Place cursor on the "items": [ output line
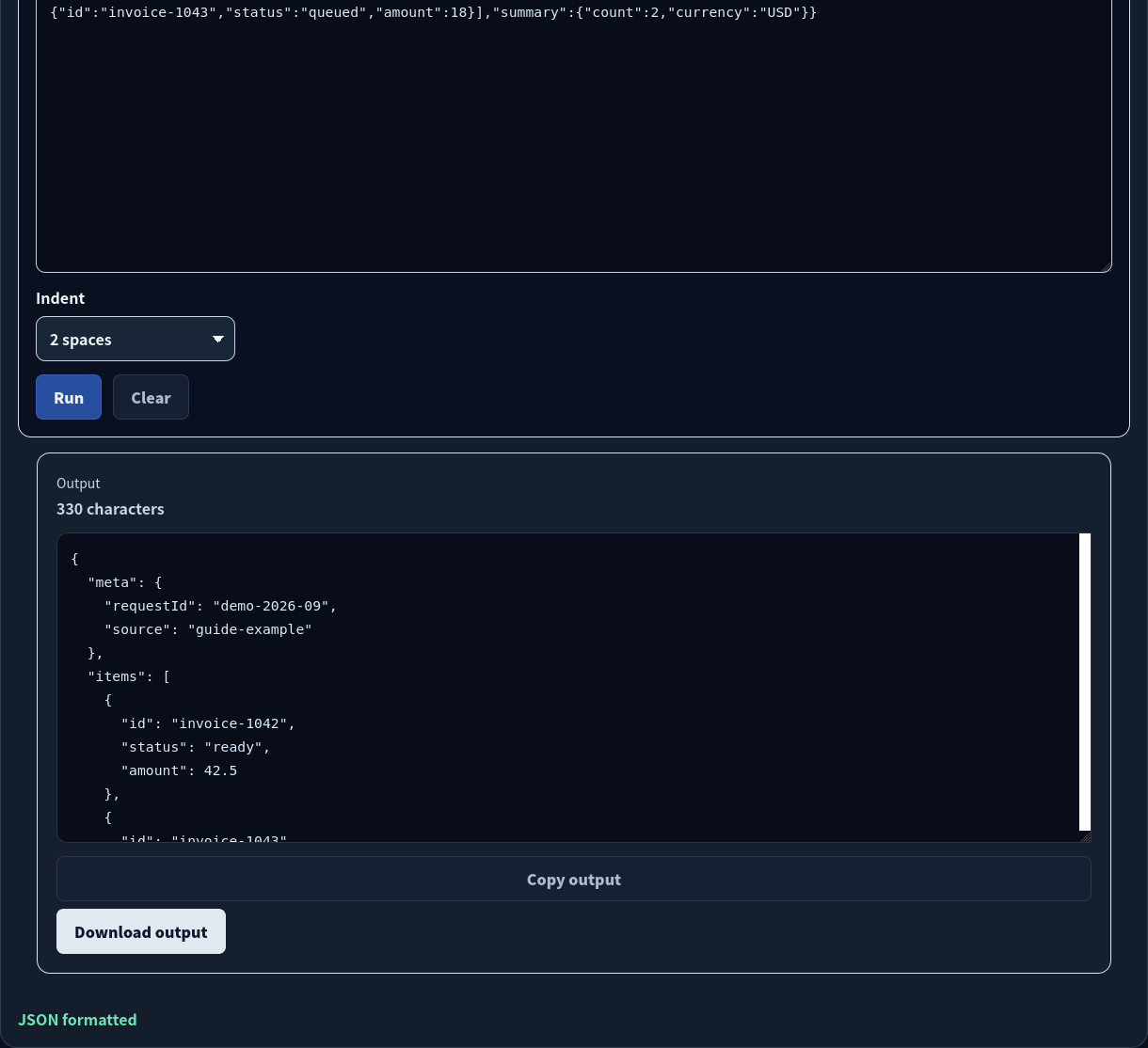Screen dimensions: 1148x1048 pos(129,676)
